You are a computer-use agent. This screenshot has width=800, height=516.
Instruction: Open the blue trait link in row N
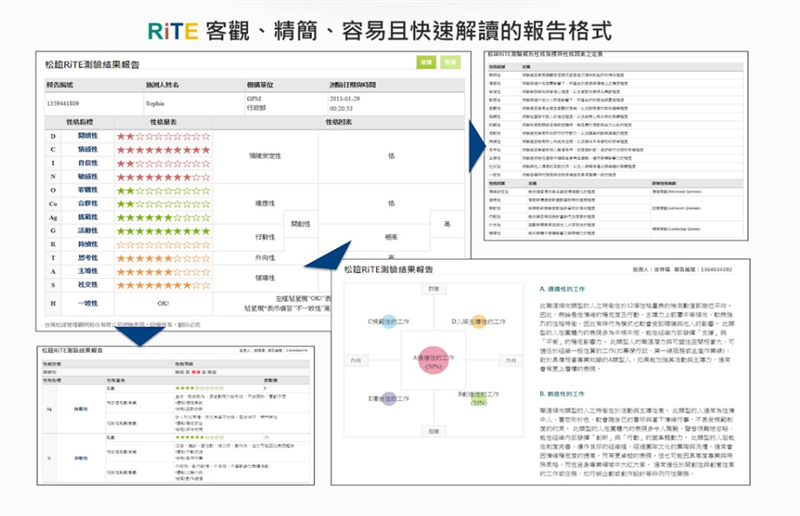[88, 177]
